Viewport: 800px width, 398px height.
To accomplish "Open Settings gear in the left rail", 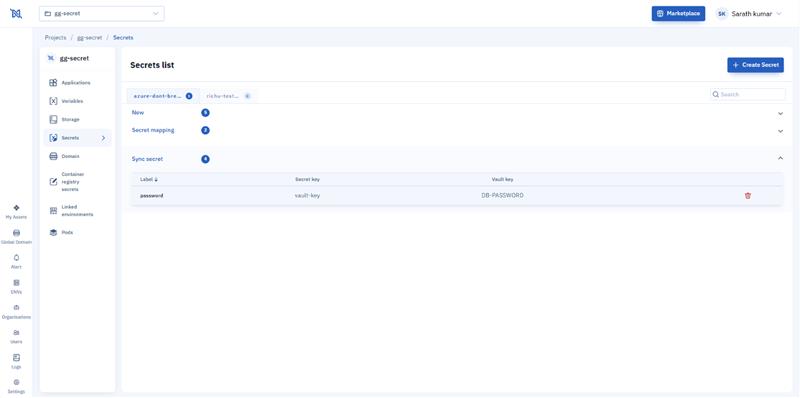I will 16,386.
